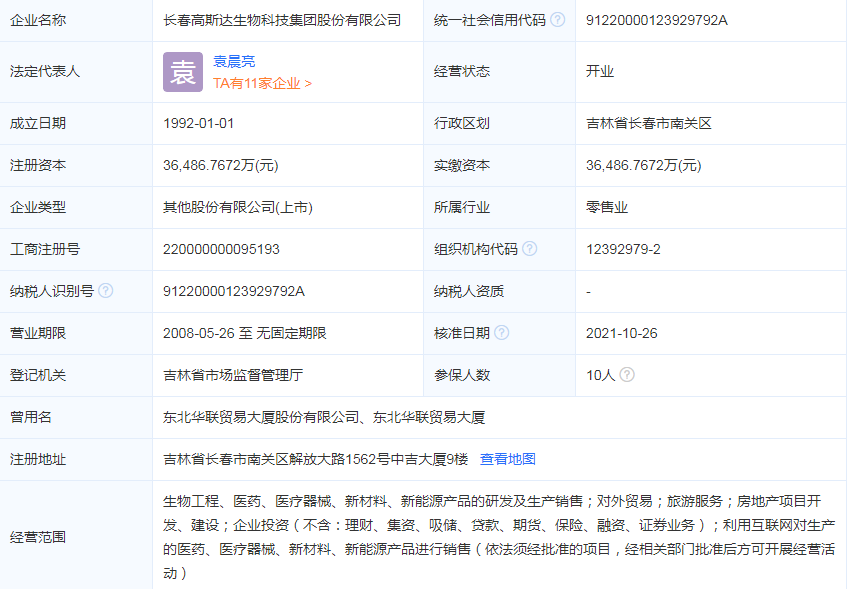Click the 纳税人资质 label cell
Screen dimensions: 848x589
(499, 292)
